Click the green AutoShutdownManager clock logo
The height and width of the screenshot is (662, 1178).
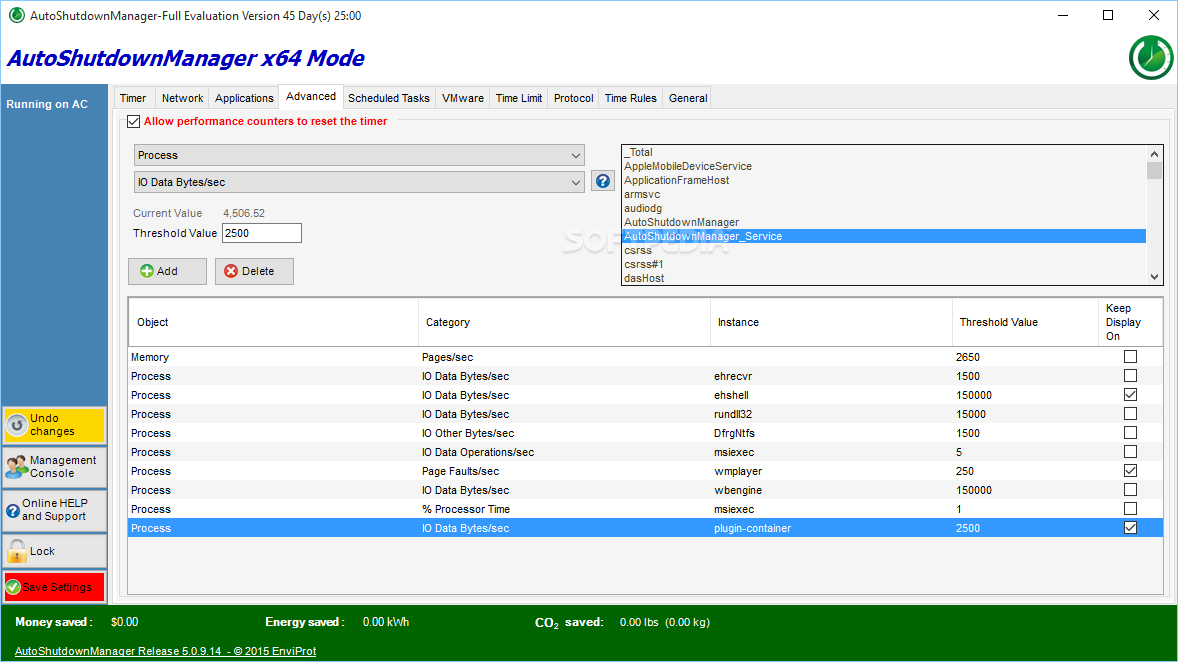pyautogui.click(x=1151, y=57)
